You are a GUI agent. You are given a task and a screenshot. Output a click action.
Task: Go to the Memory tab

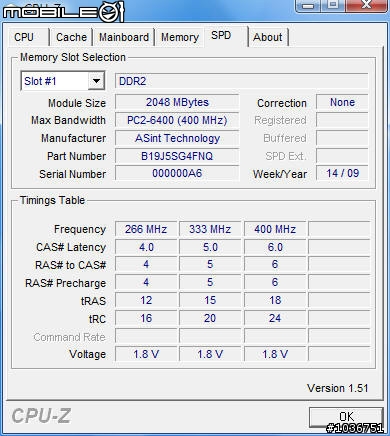(x=180, y=37)
